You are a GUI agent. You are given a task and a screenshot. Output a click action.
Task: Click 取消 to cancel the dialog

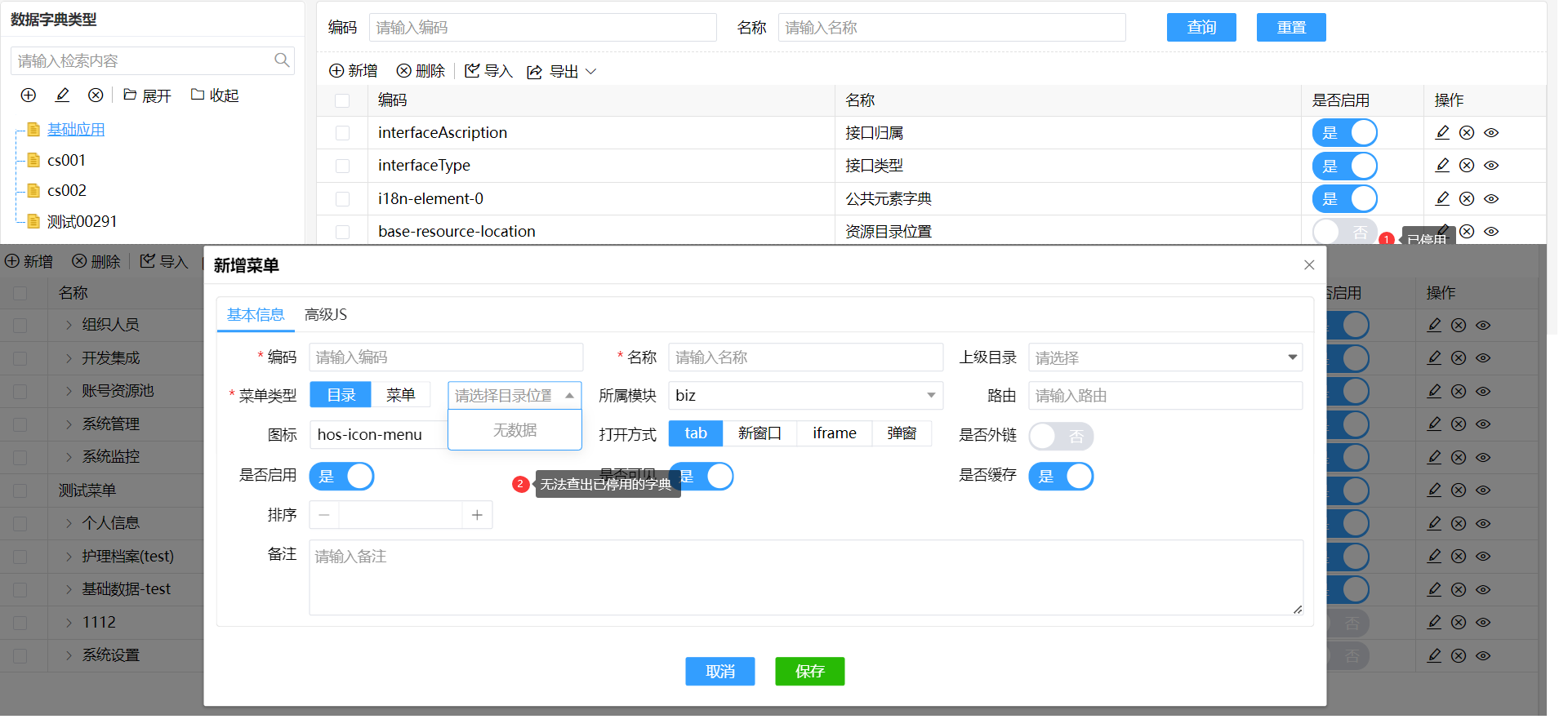(x=719, y=672)
